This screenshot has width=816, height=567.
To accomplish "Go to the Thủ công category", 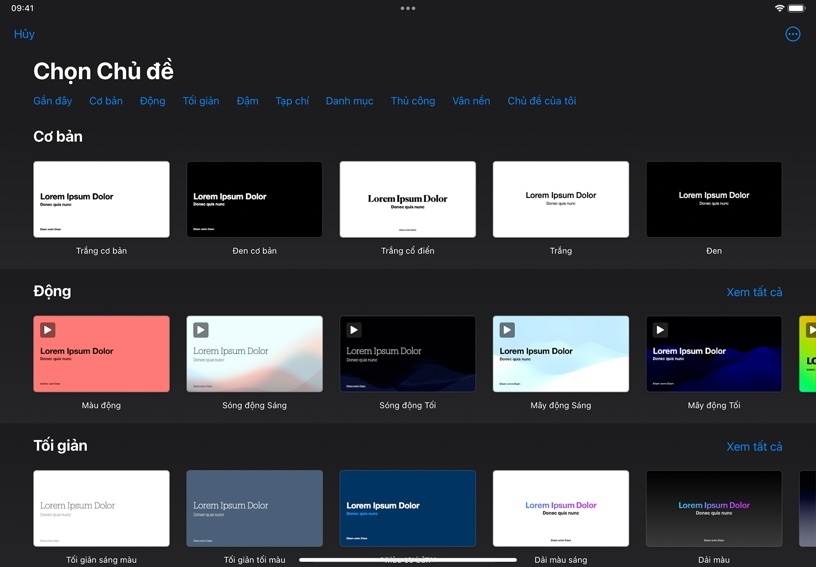I will pyautogui.click(x=413, y=101).
